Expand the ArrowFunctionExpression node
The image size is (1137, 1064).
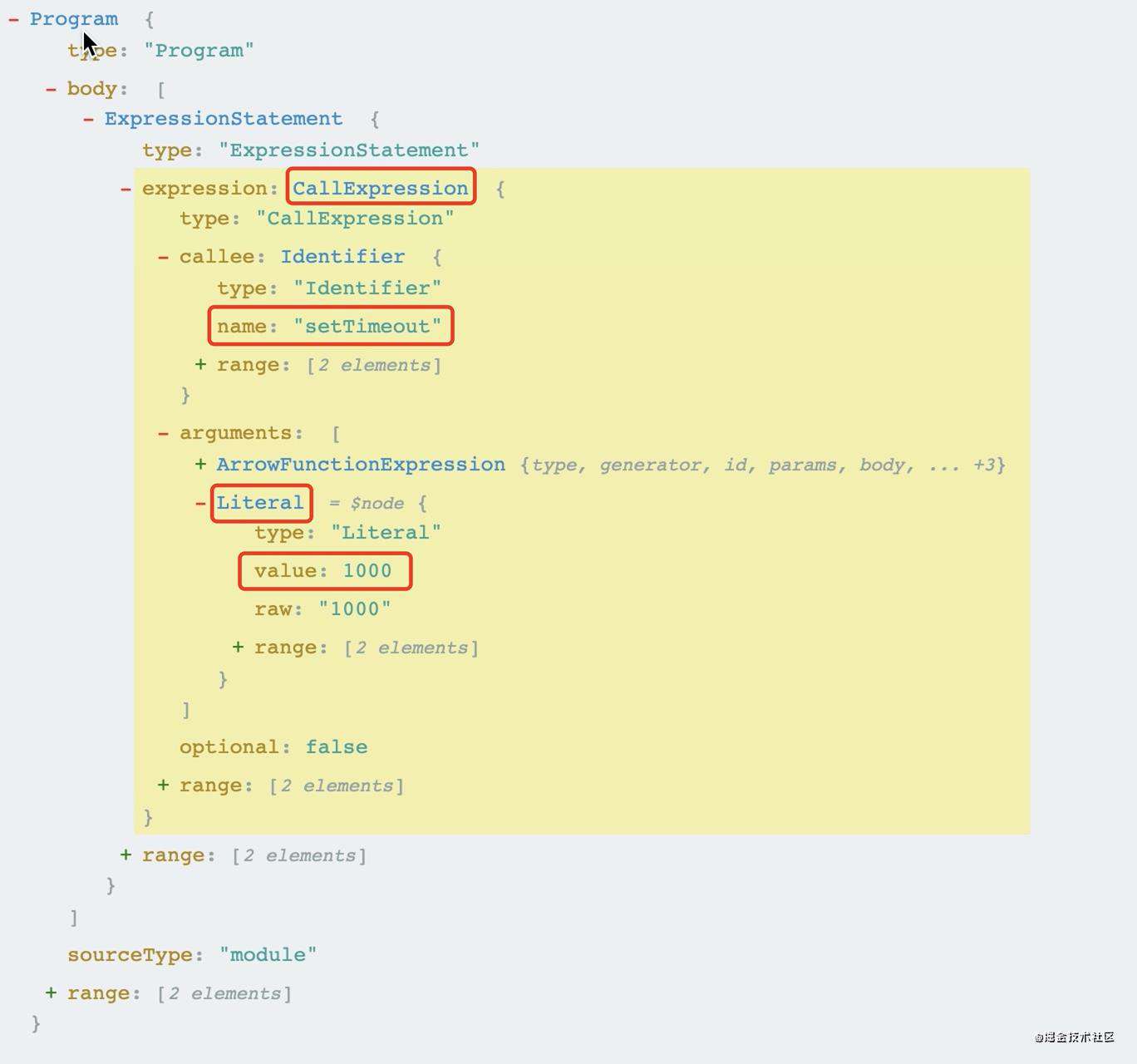coord(200,465)
